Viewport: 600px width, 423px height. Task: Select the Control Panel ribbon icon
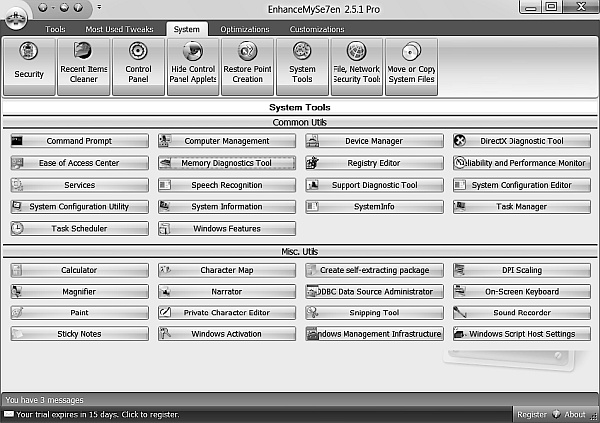138,66
